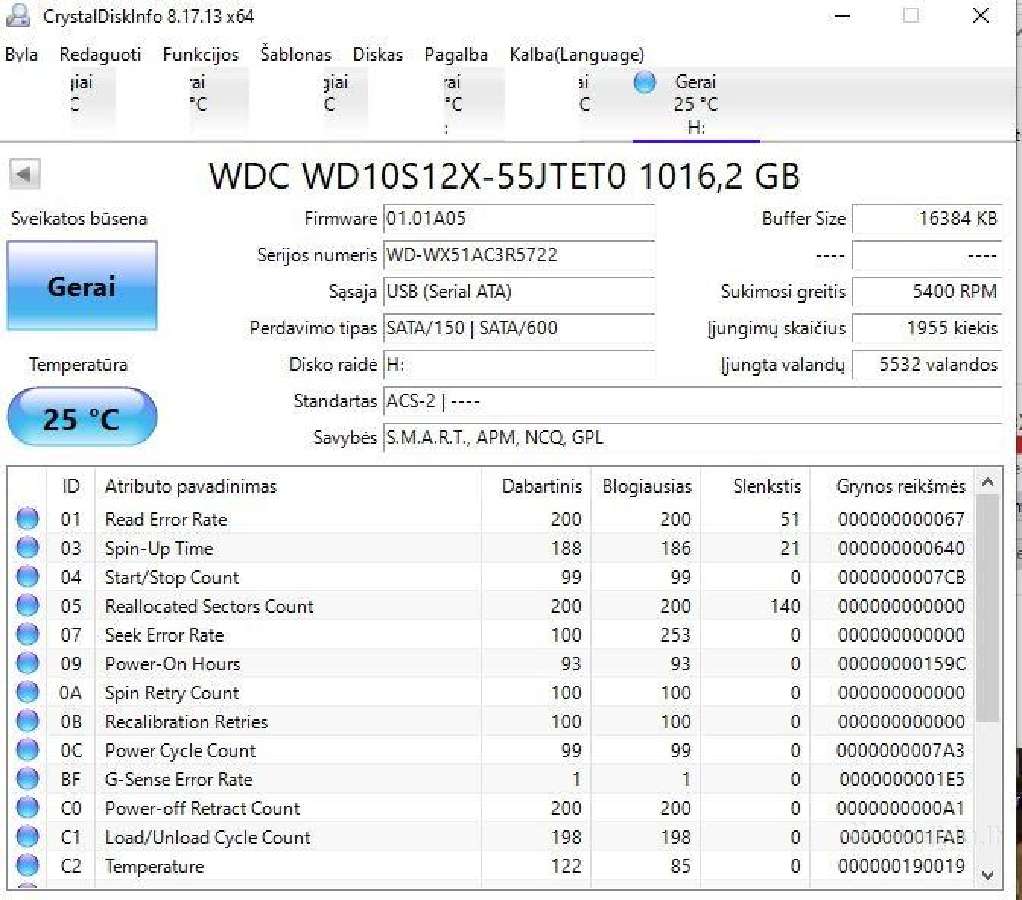Click raw value 0000000007CB
1022x900 pixels.
901,577
